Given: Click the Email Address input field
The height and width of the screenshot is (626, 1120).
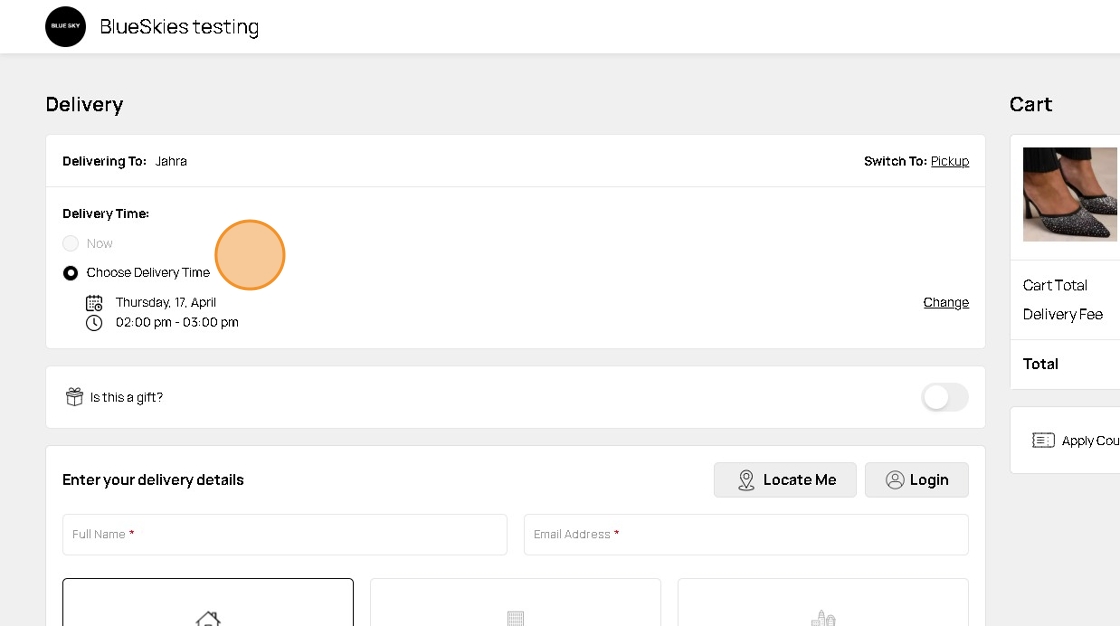Looking at the screenshot, I should tap(745, 535).
